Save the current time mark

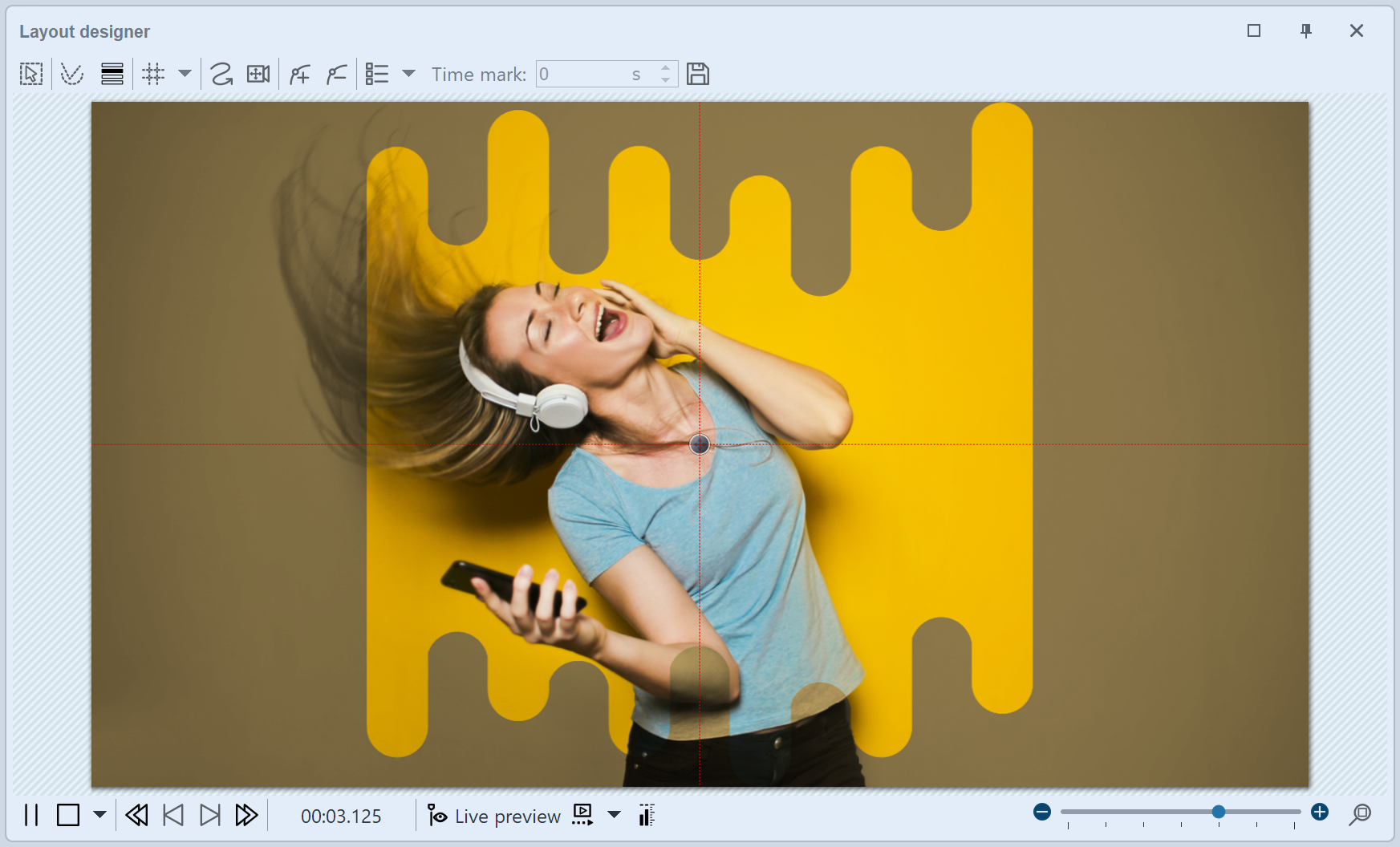click(x=699, y=73)
